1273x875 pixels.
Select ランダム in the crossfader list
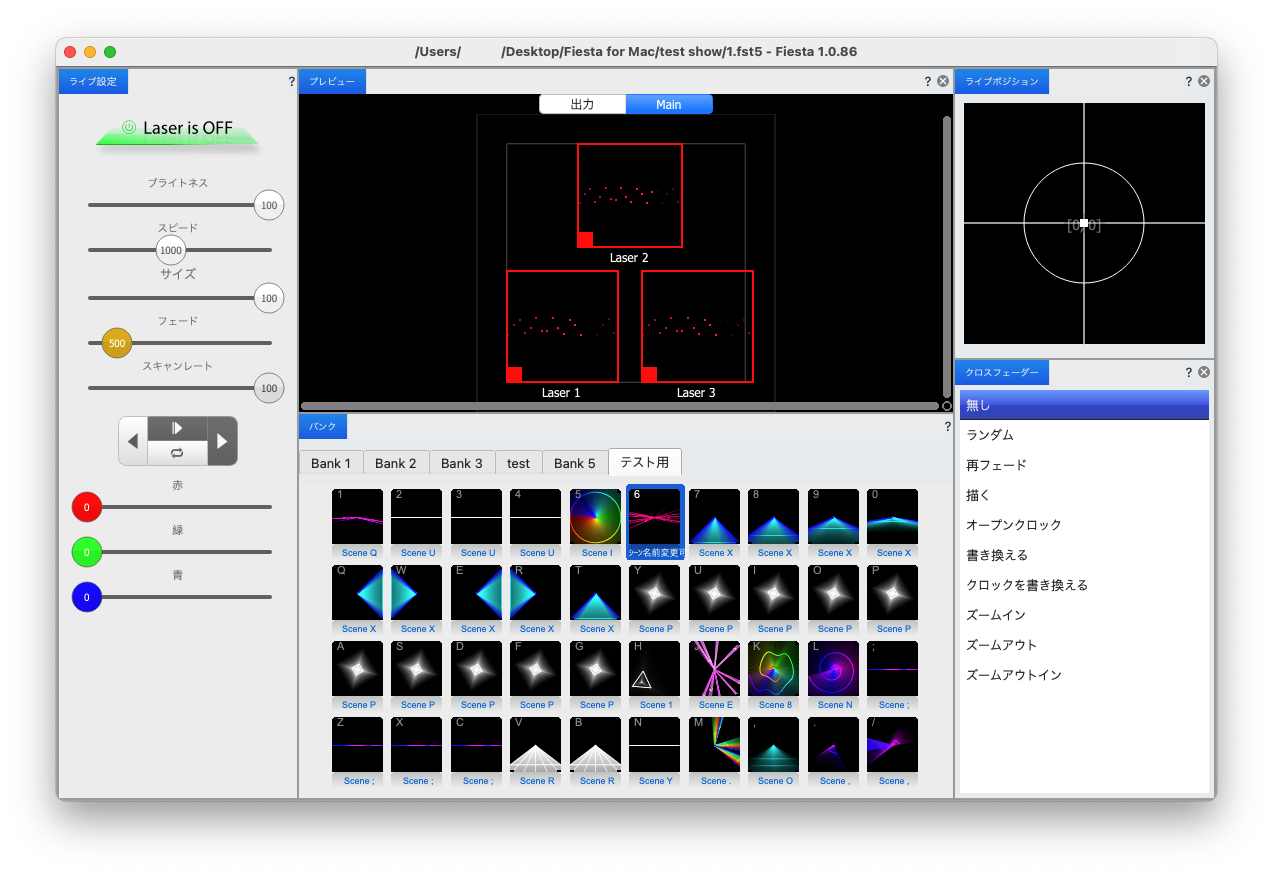tap(990, 435)
